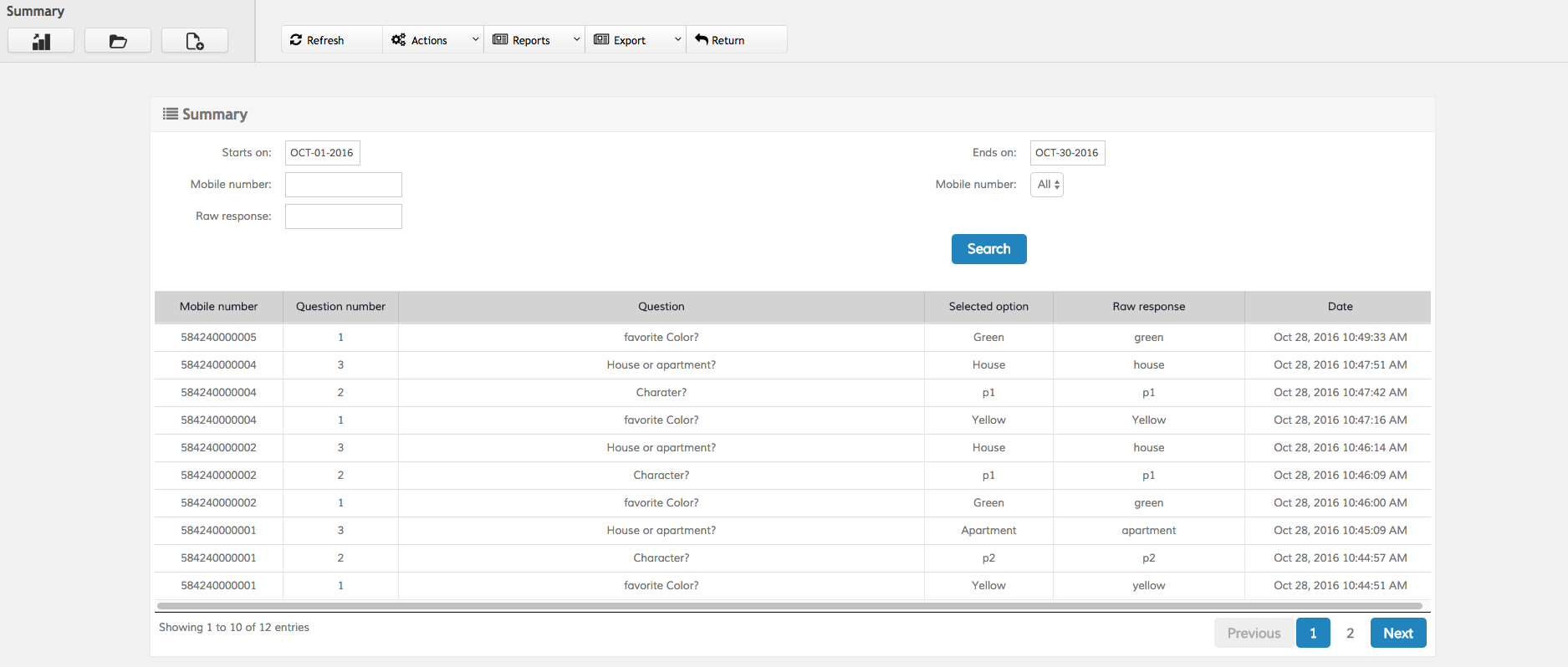Click the bar chart icon button
Viewport: 1568px width, 667px height.
coord(41,41)
